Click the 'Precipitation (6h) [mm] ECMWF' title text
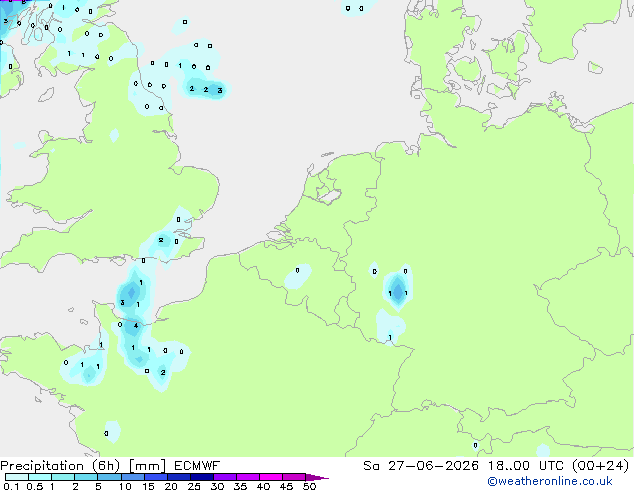This screenshot has height=490, width=634. (110, 466)
